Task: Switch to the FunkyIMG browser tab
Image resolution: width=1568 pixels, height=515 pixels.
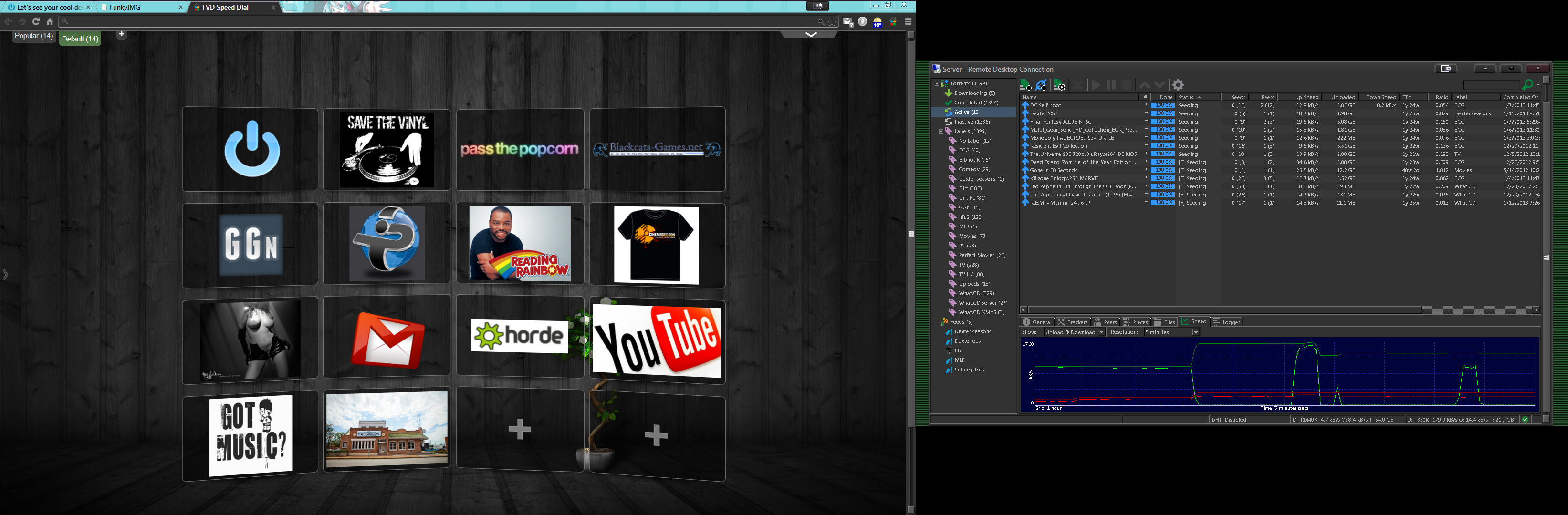Action: pyautogui.click(x=141, y=7)
